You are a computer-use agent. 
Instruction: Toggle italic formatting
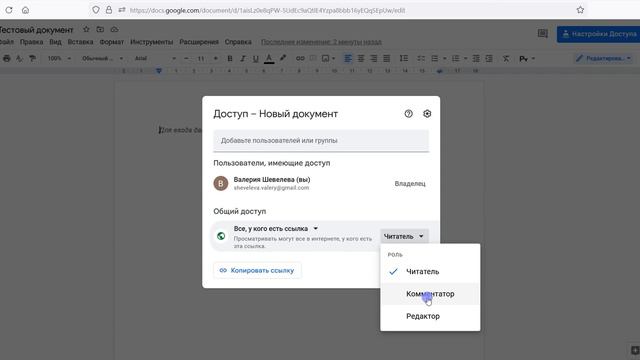[243, 59]
